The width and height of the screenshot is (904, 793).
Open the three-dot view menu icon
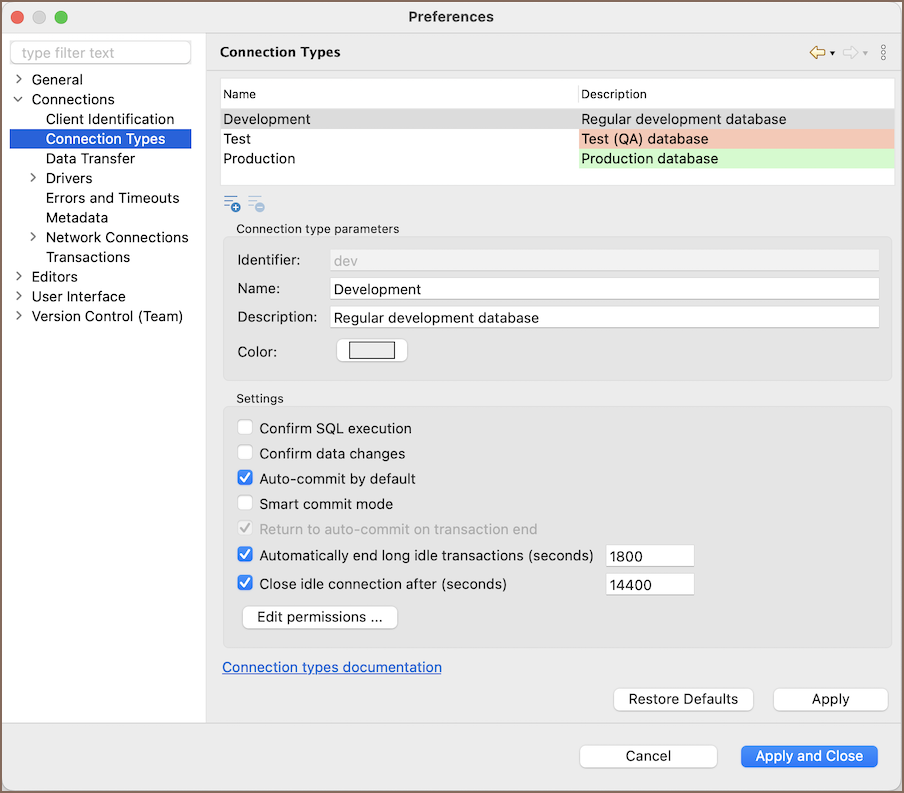[883, 53]
